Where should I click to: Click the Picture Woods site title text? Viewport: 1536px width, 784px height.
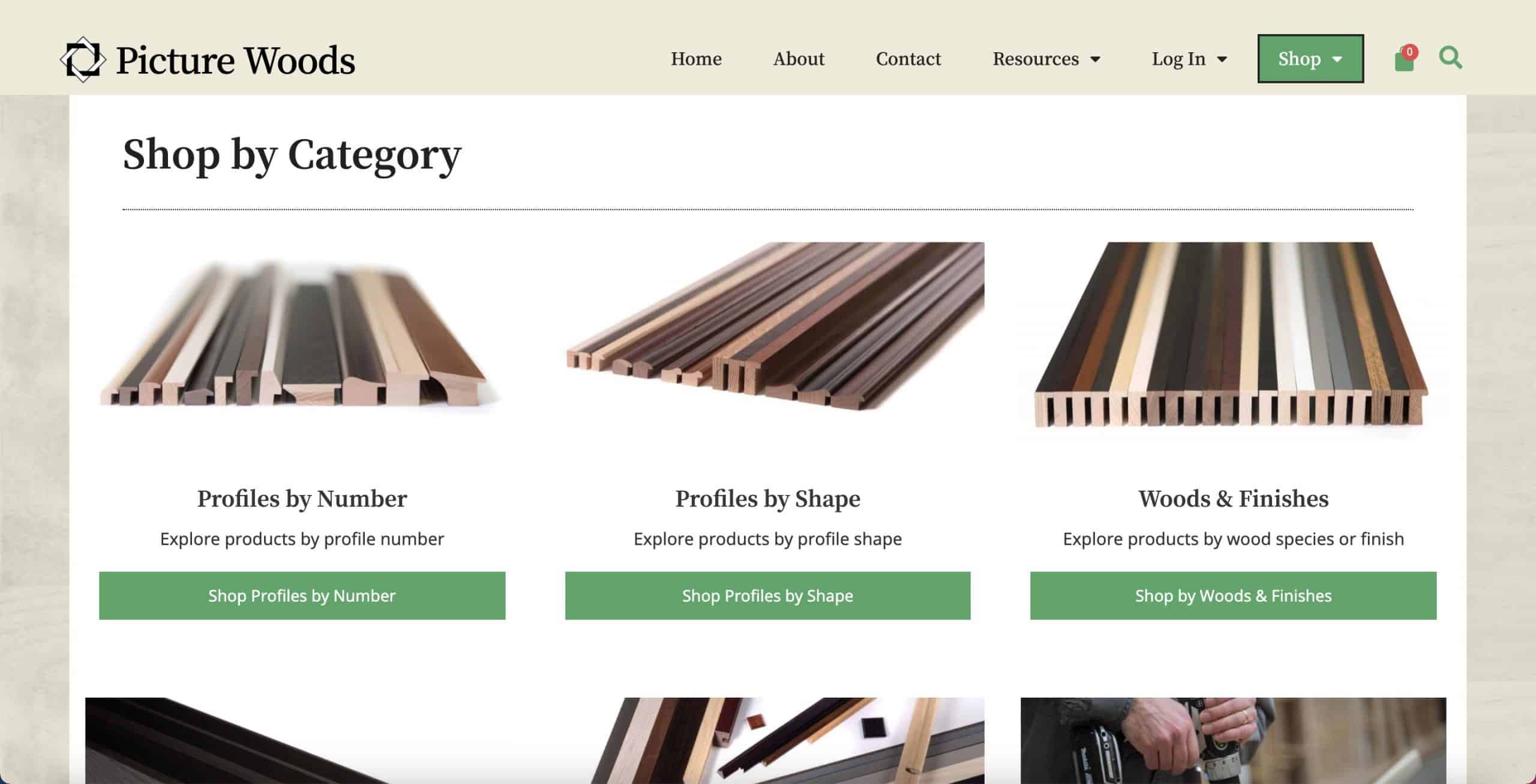235,60
